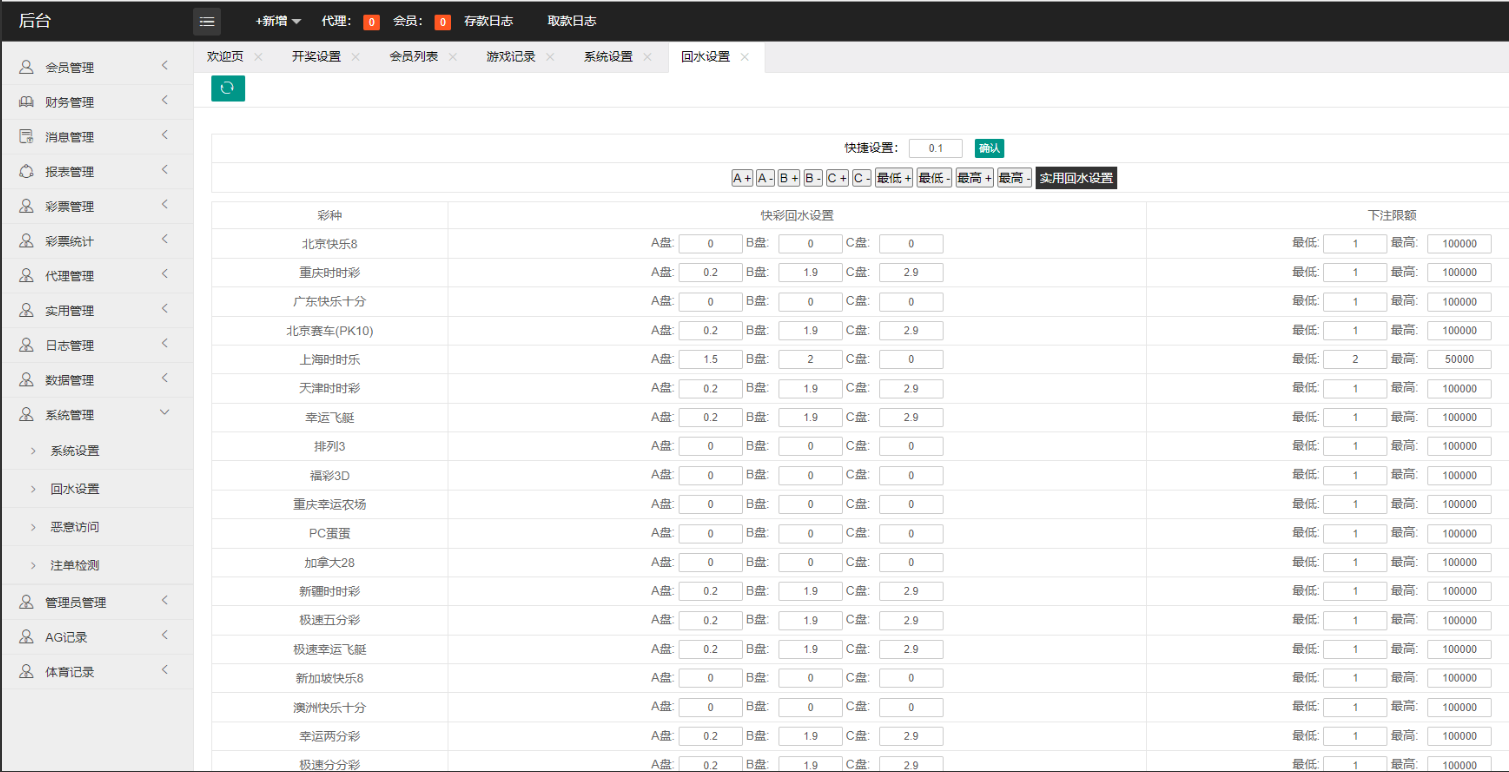Click the B + button
Viewport: 1509px width, 772px height.
[789, 178]
